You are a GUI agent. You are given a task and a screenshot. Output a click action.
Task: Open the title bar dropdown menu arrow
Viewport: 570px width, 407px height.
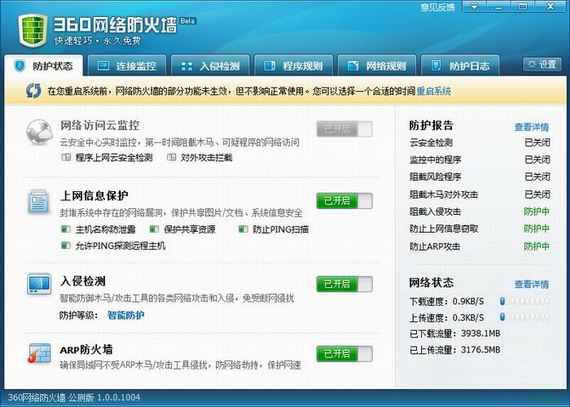click(475, 6)
